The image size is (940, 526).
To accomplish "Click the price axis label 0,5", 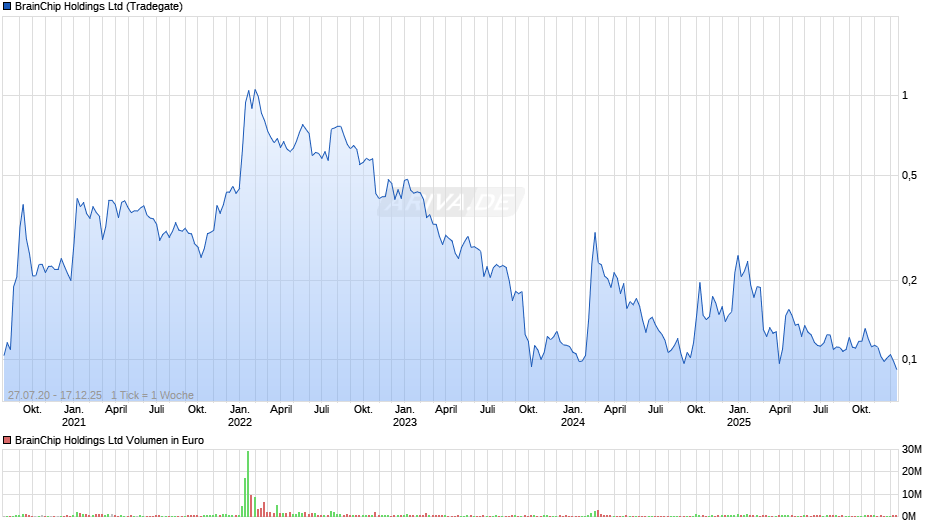I will click(x=909, y=176).
